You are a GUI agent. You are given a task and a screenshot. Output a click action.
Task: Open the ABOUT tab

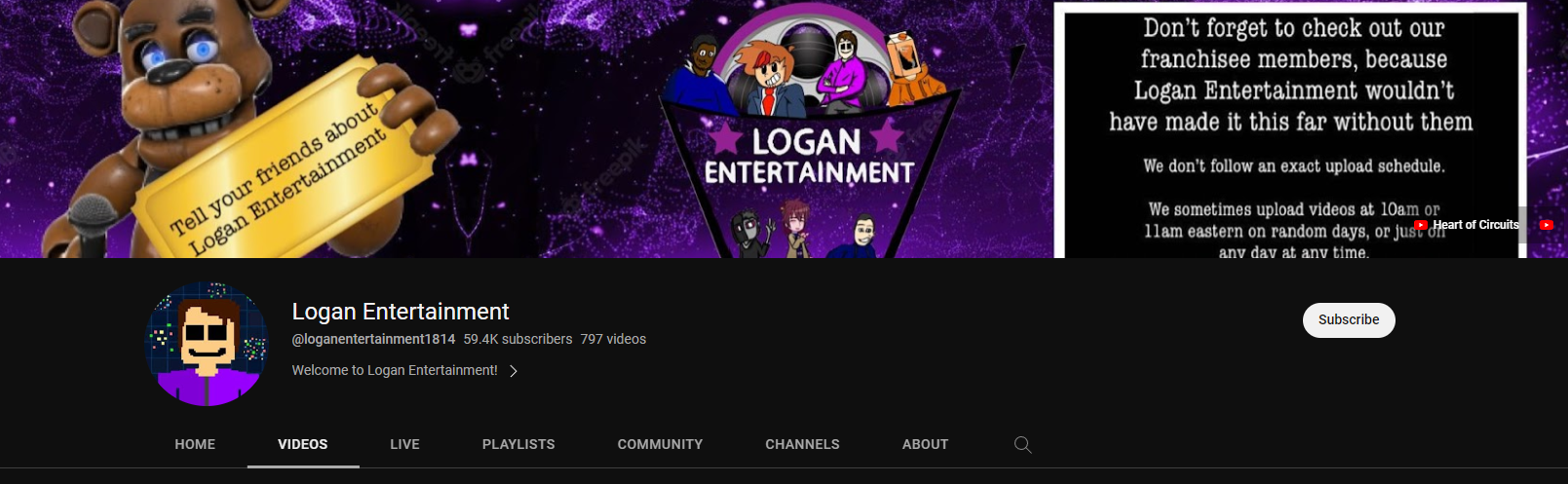[925, 444]
